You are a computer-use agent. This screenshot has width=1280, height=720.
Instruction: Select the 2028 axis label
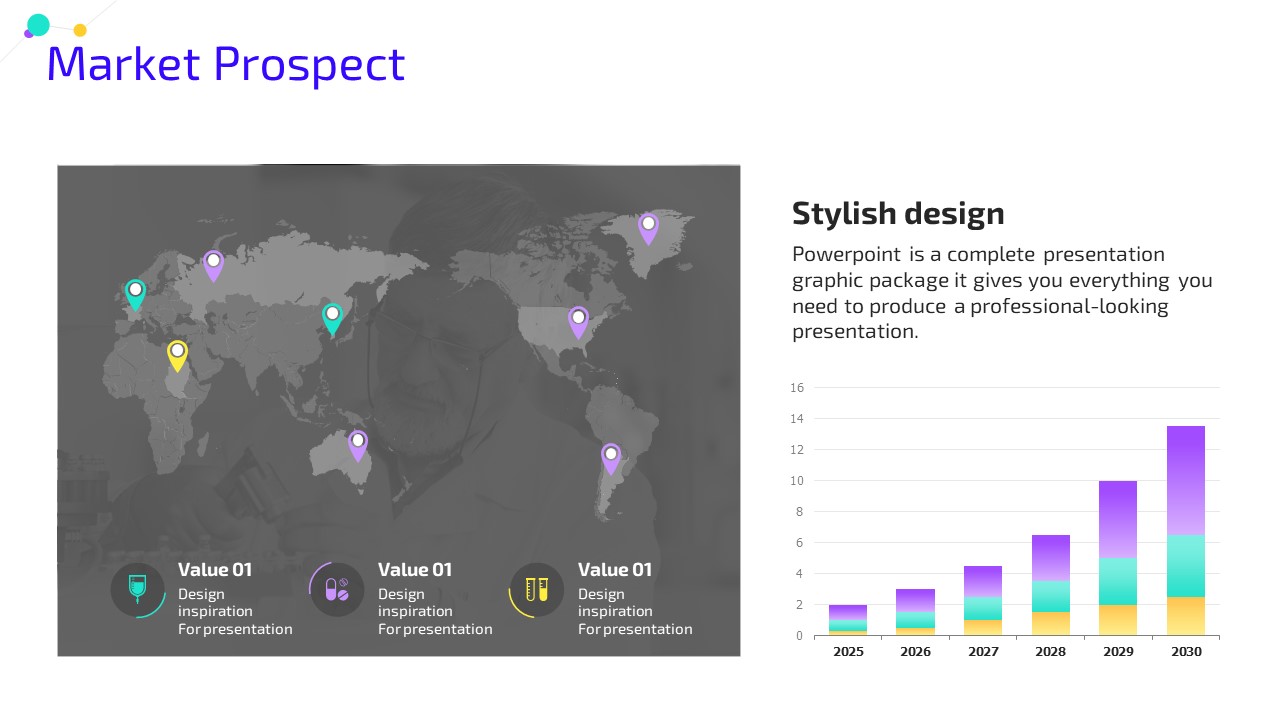(x=1051, y=651)
